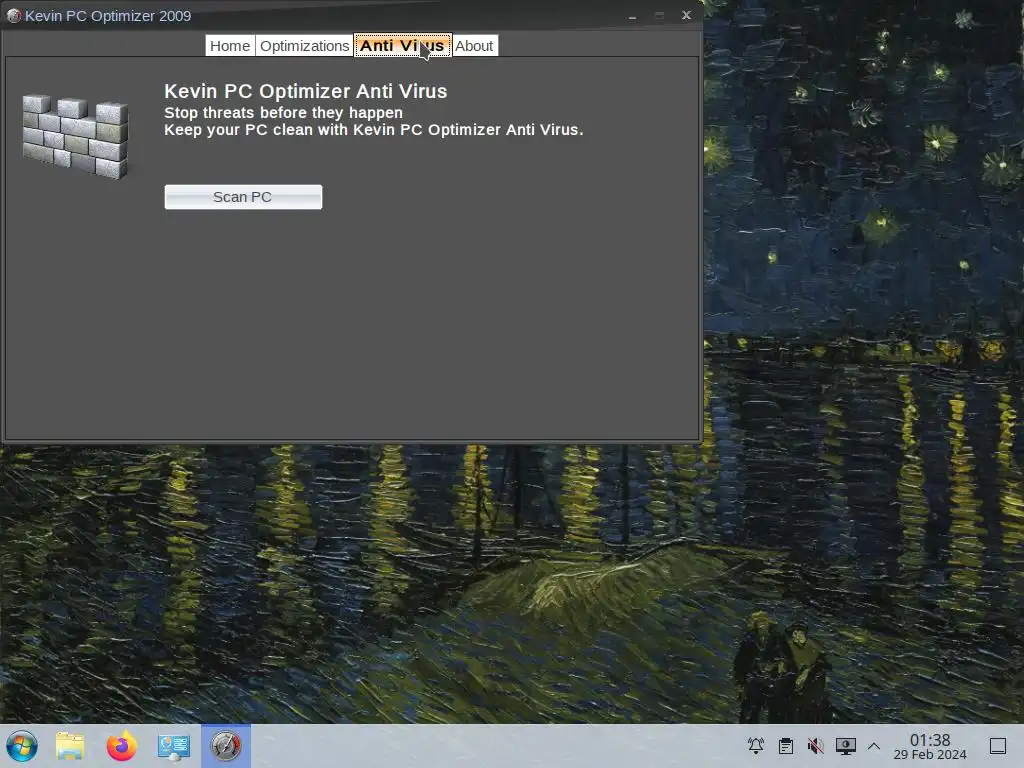Click the show desktop button

998,746
